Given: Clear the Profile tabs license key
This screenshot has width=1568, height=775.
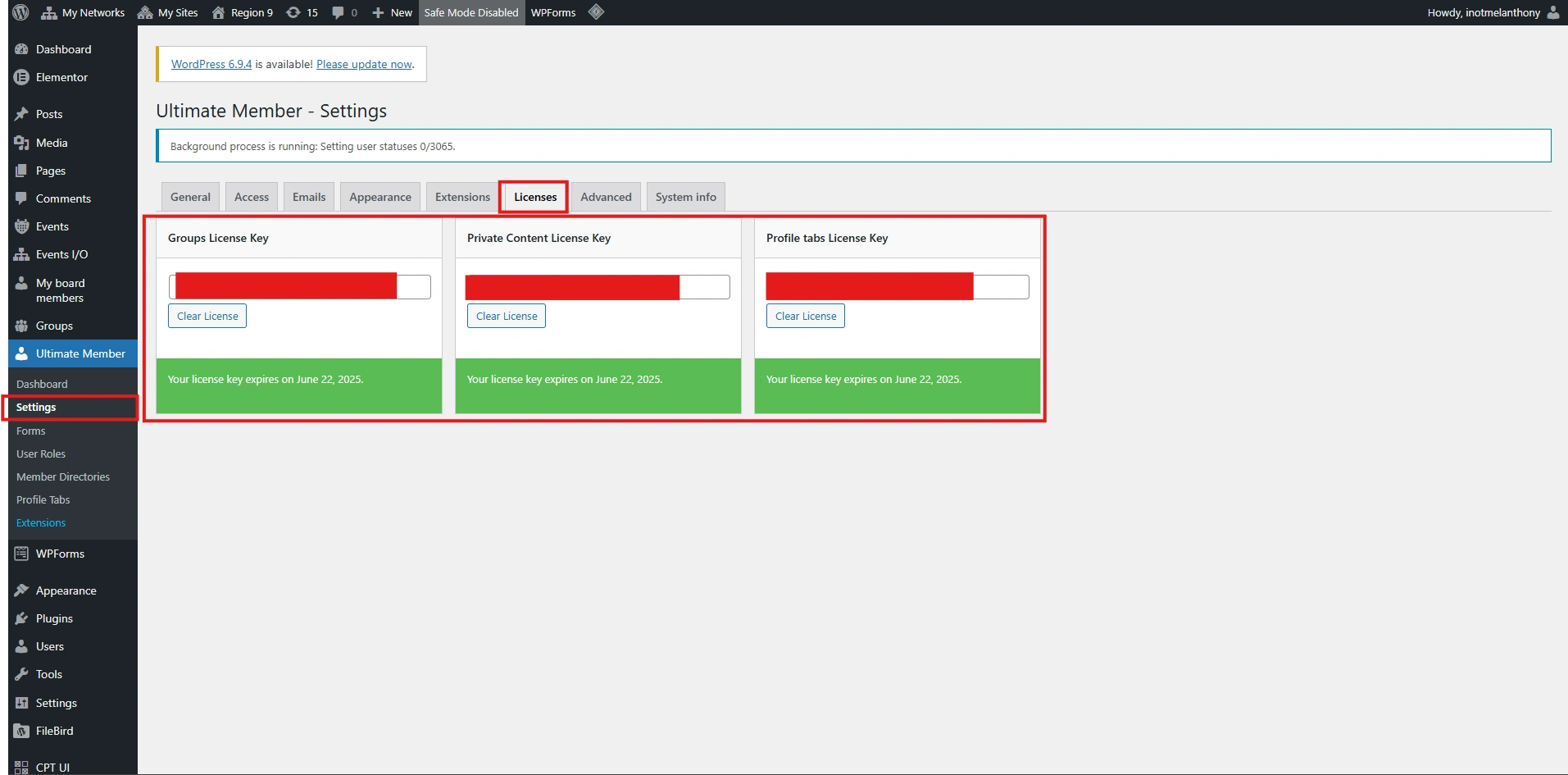Looking at the screenshot, I should point(806,316).
